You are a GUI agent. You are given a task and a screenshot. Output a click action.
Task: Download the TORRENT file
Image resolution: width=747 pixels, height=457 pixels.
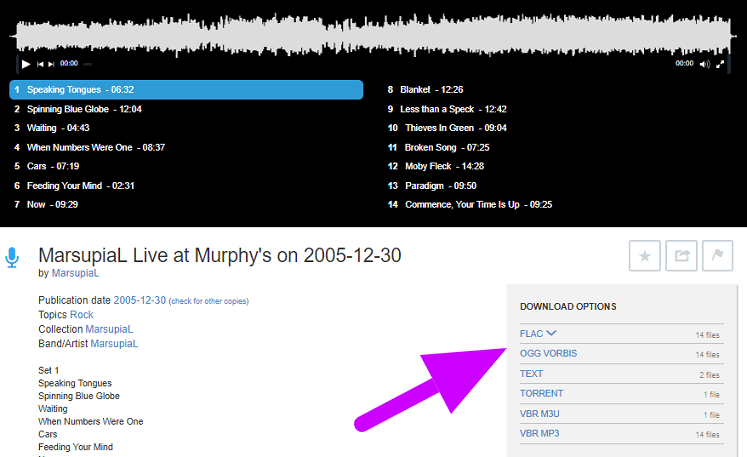click(541, 393)
